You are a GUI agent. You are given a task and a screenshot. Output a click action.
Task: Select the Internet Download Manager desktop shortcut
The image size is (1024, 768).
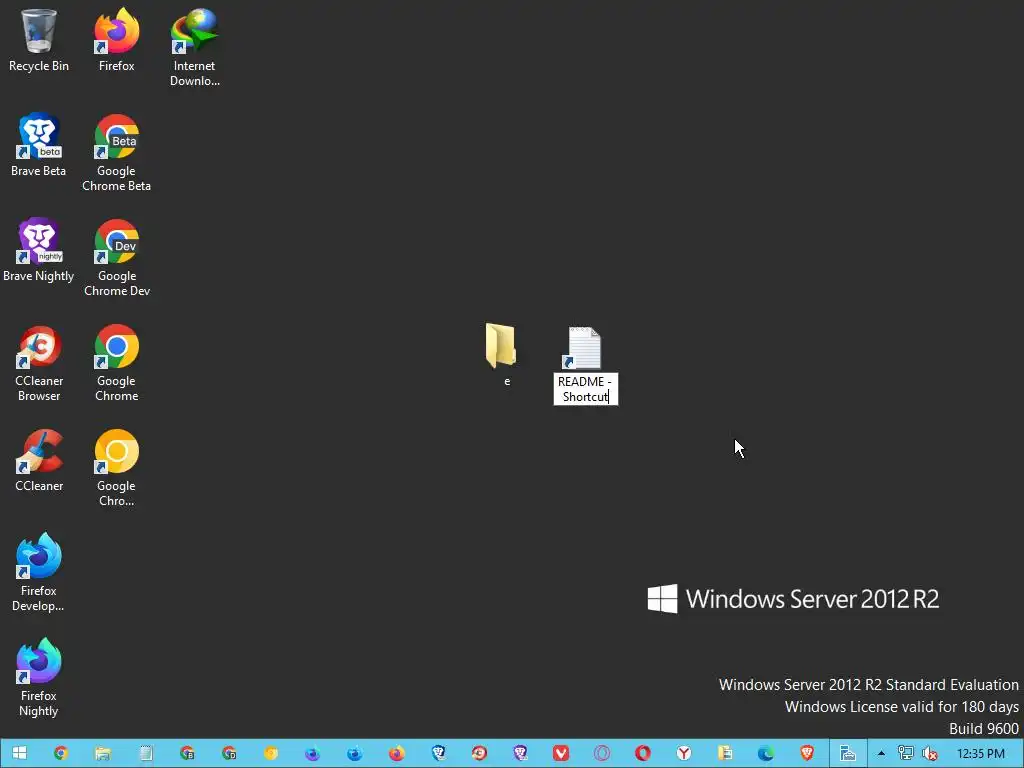(x=195, y=48)
